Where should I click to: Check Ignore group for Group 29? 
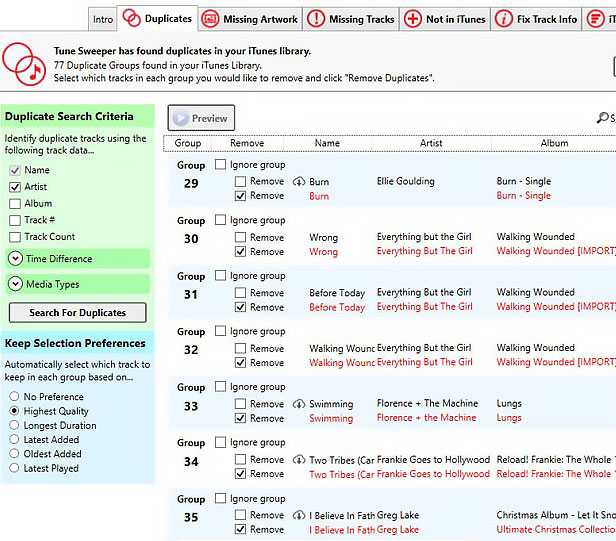[x=220, y=164]
